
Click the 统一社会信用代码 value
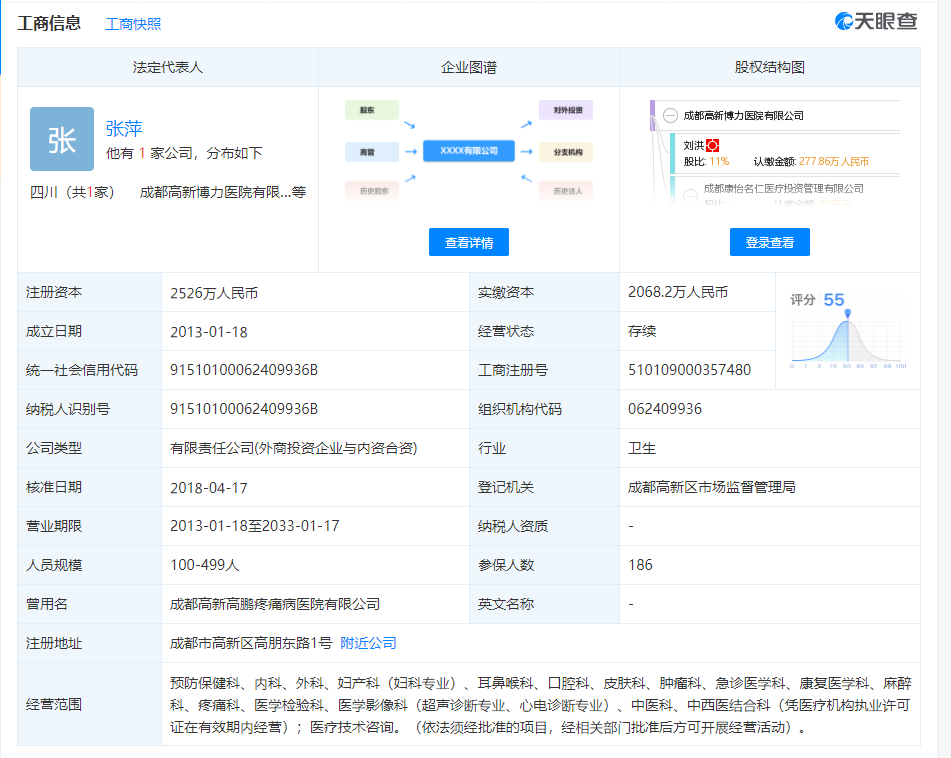point(244,370)
